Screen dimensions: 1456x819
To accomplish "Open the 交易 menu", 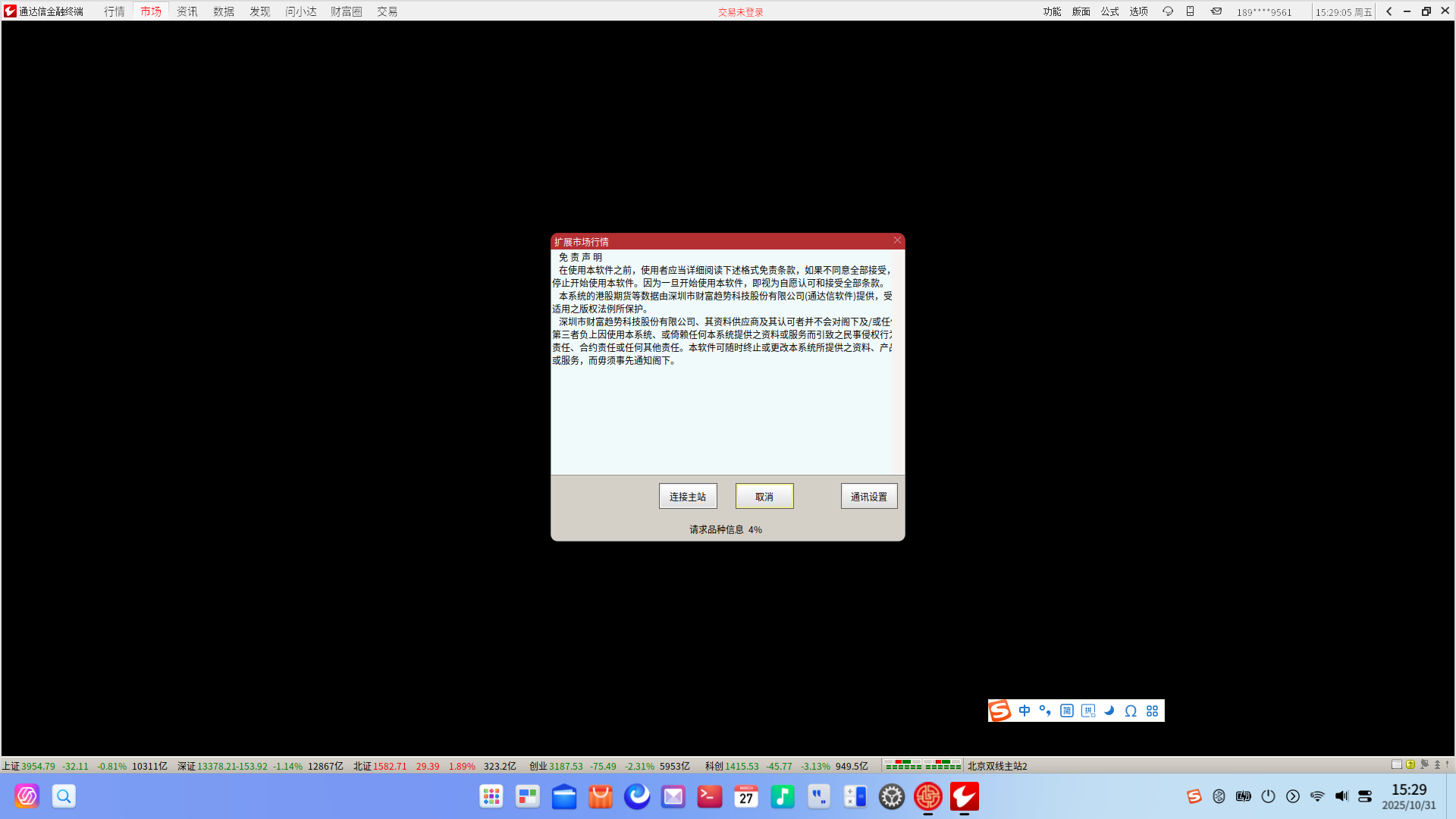I will [x=388, y=11].
